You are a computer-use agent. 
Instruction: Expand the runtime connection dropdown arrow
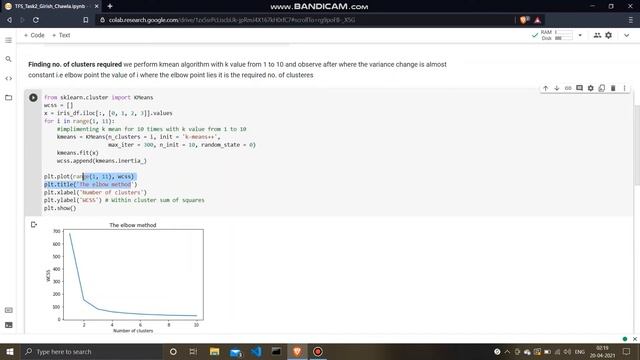pos(580,35)
